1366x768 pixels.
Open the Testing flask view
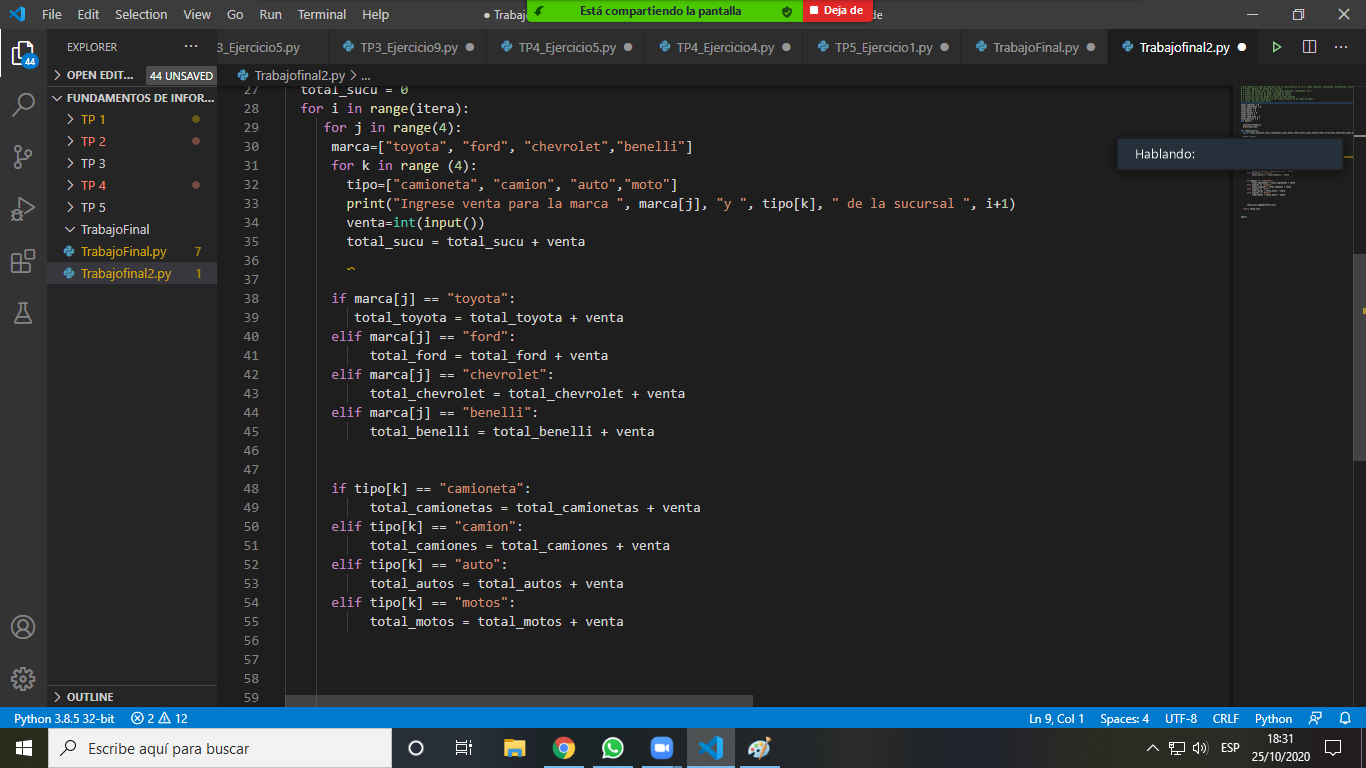pyautogui.click(x=23, y=313)
